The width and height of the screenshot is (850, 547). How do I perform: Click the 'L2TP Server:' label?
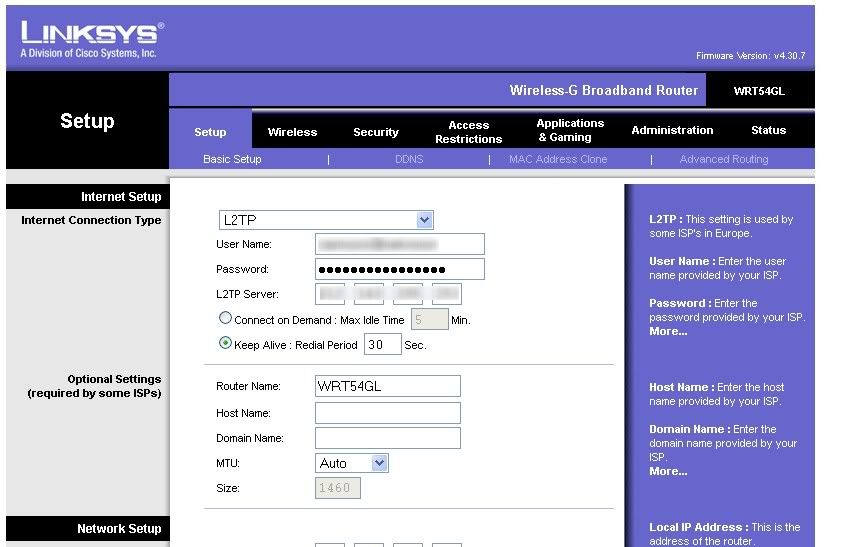[x=247, y=294]
